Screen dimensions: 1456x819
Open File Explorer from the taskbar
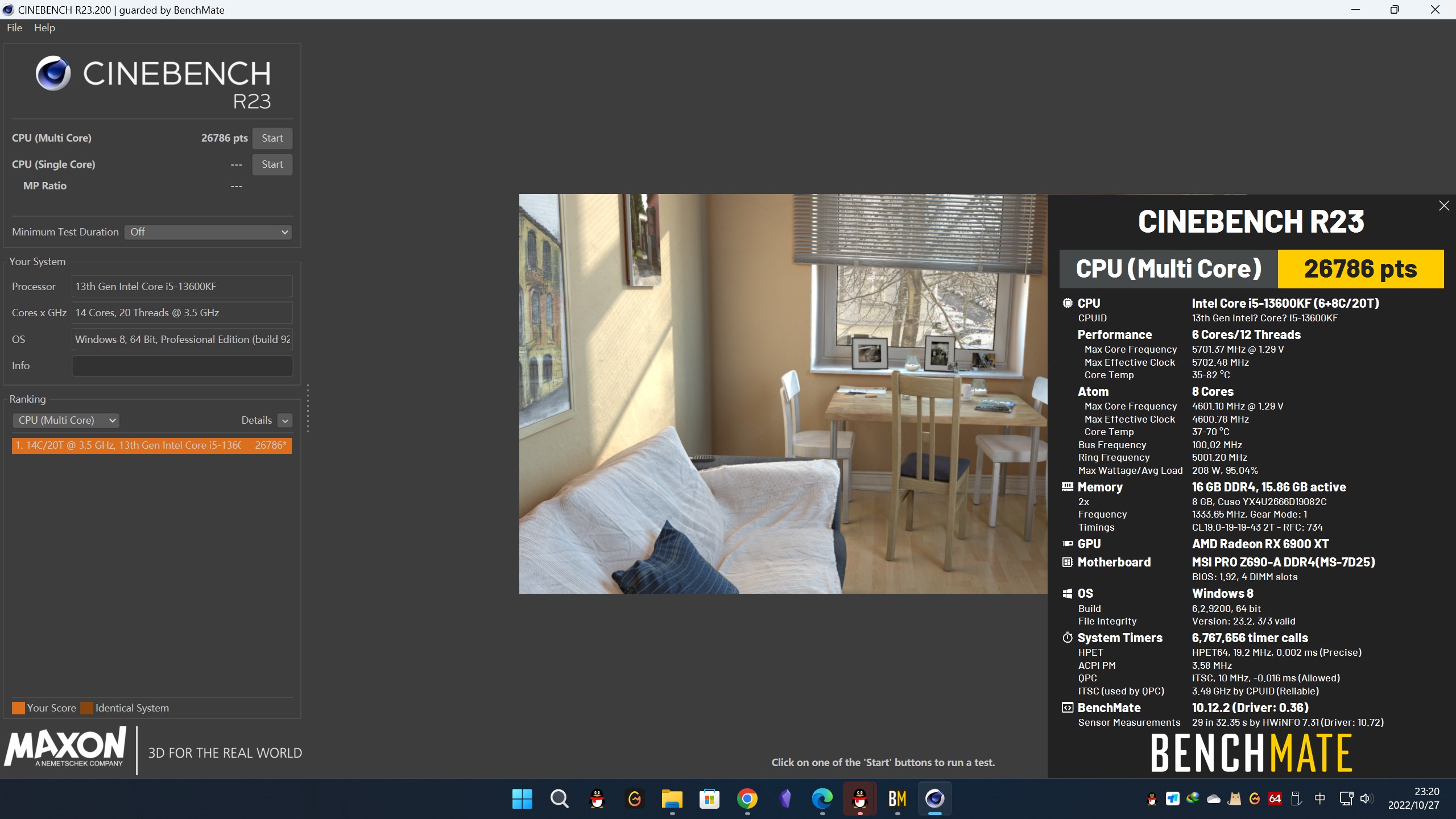tap(672, 799)
